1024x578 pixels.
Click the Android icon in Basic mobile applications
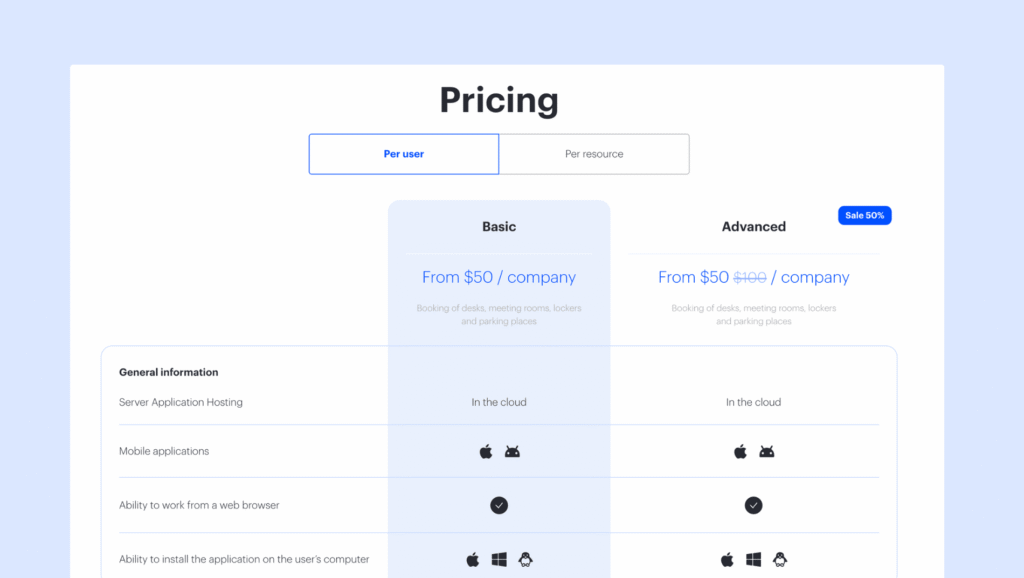click(512, 451)
